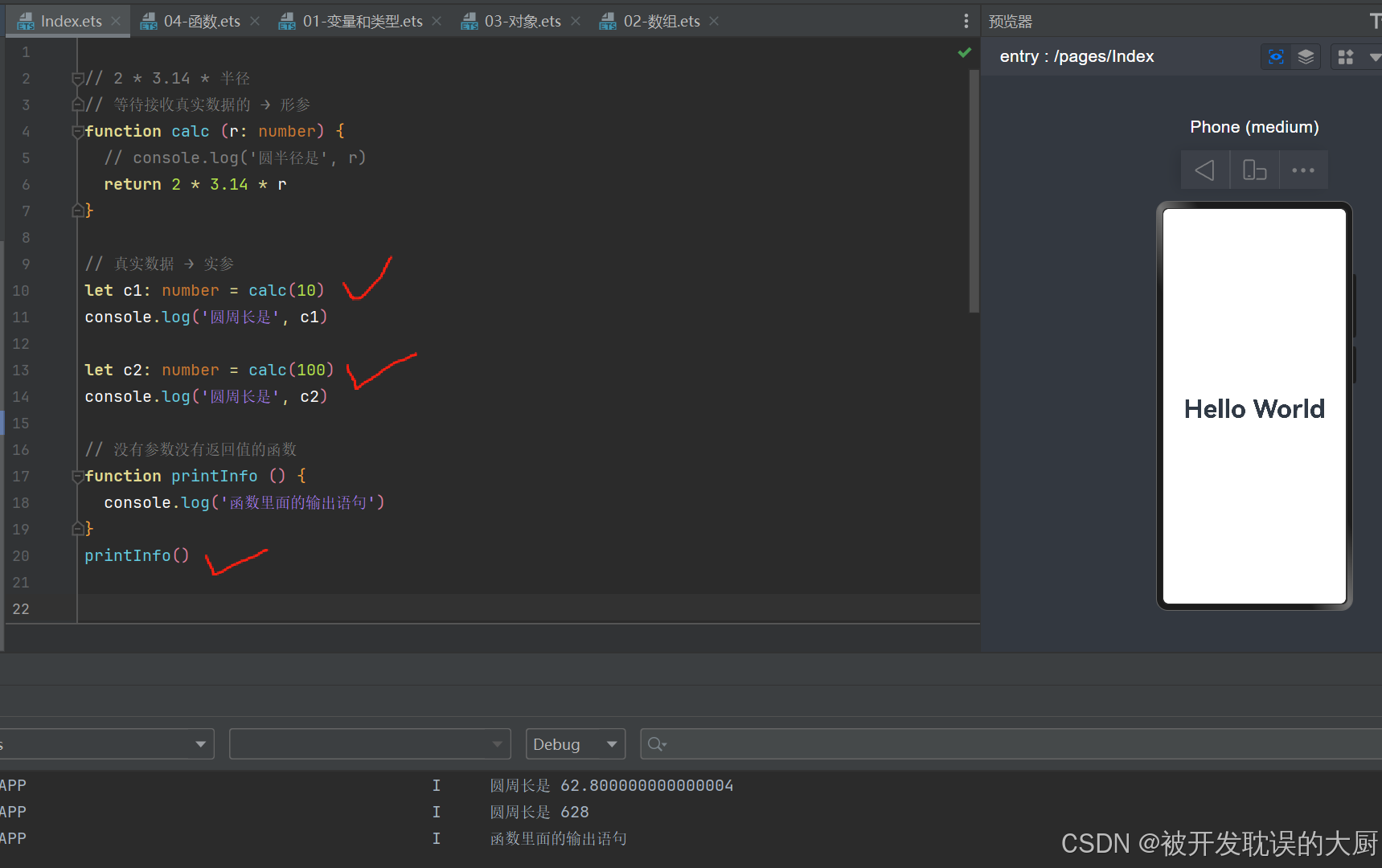Select log line 圆周长是 628
Screen dimensions: 1382x868
(539, 813)
